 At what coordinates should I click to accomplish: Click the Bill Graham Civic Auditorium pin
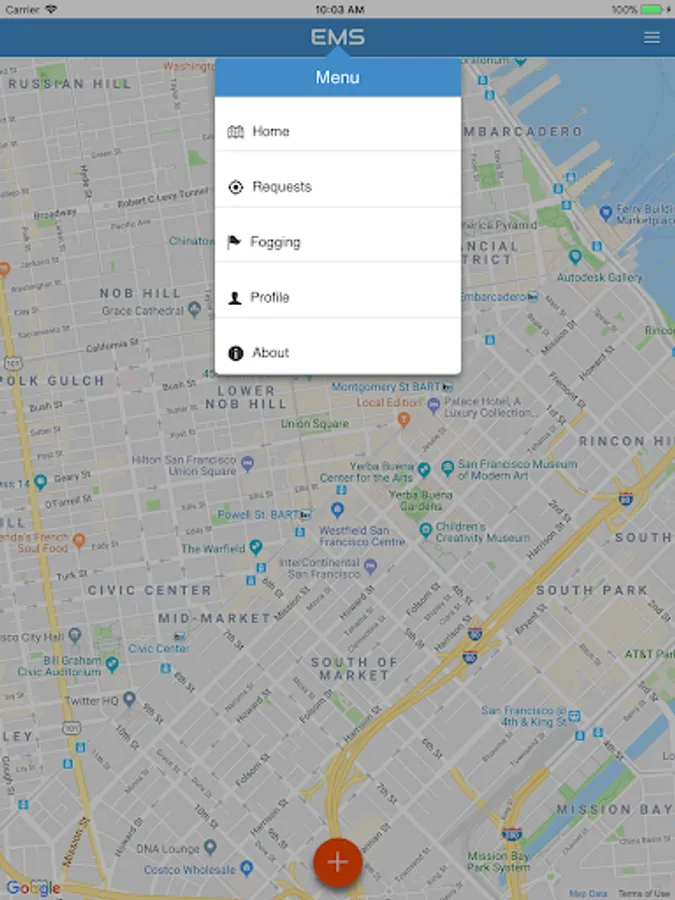tap(112, 664)
